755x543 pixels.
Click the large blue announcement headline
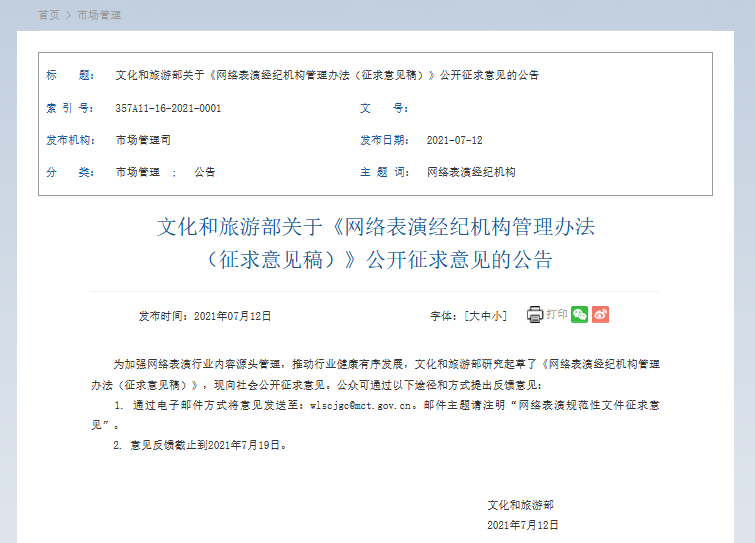click(377, 243)
